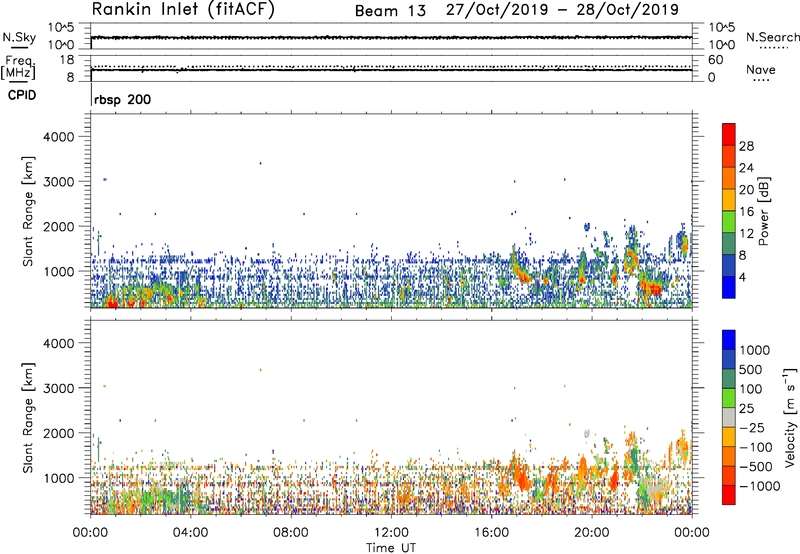The width and height of the screenshot is (800, 554).
Task: Click the '12:00' time axis label
Action: (391, 533)
